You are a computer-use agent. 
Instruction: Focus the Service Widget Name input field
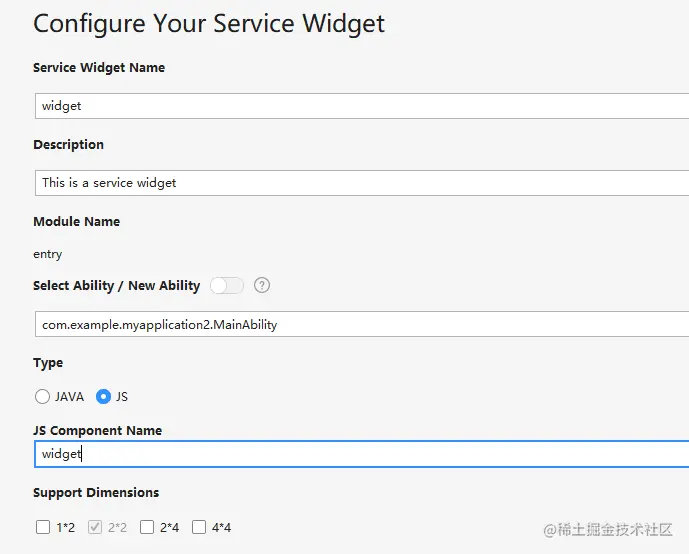click(x=360, y=106)
